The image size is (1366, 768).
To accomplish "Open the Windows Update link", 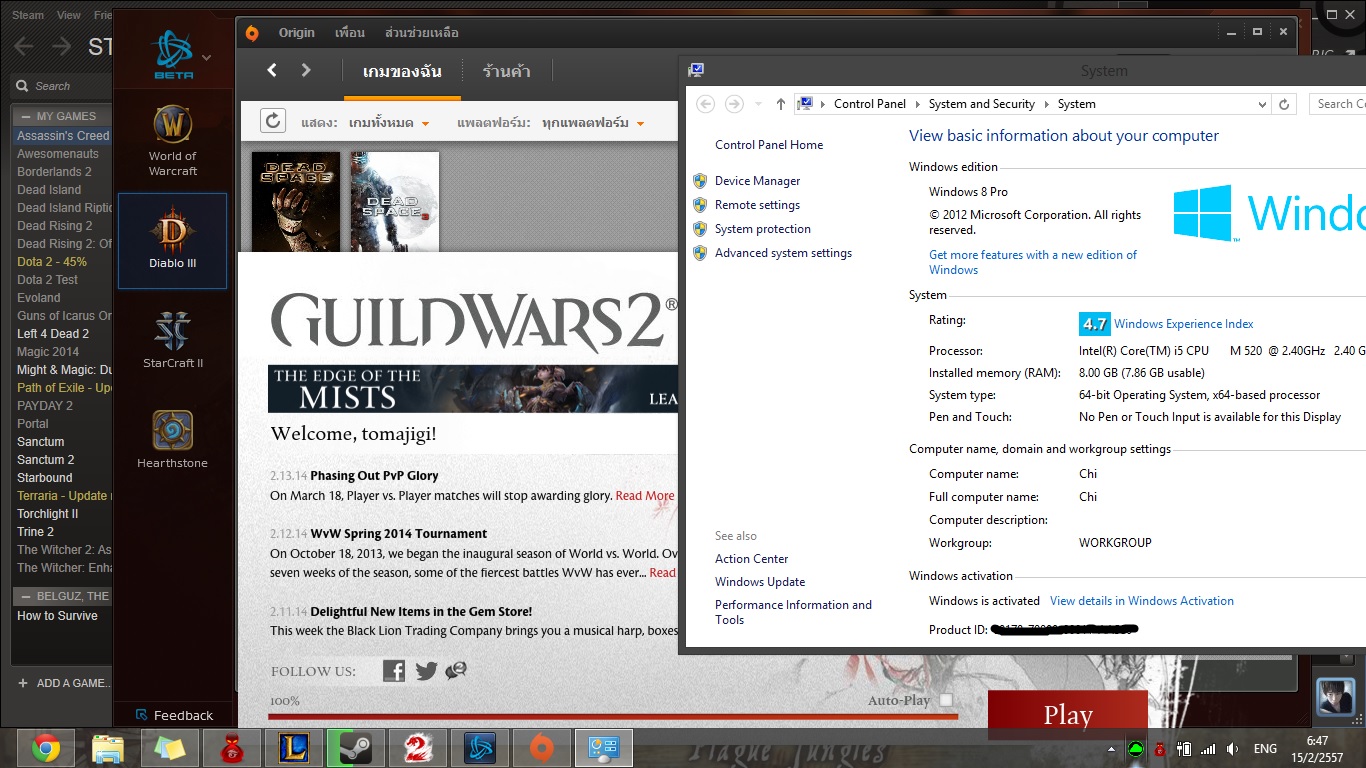I will [760, 582].
